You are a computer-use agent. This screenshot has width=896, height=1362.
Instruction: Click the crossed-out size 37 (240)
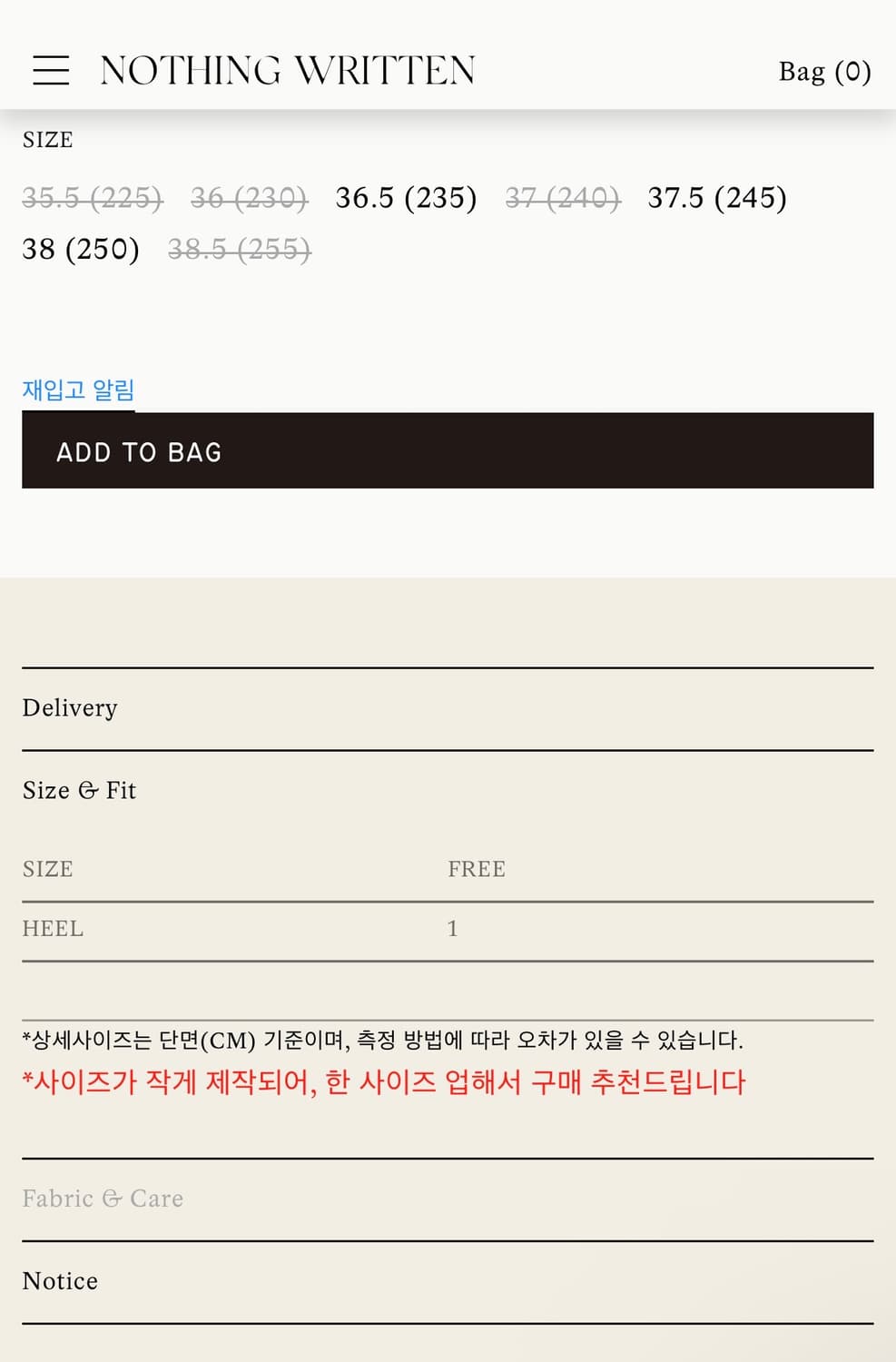563,198
